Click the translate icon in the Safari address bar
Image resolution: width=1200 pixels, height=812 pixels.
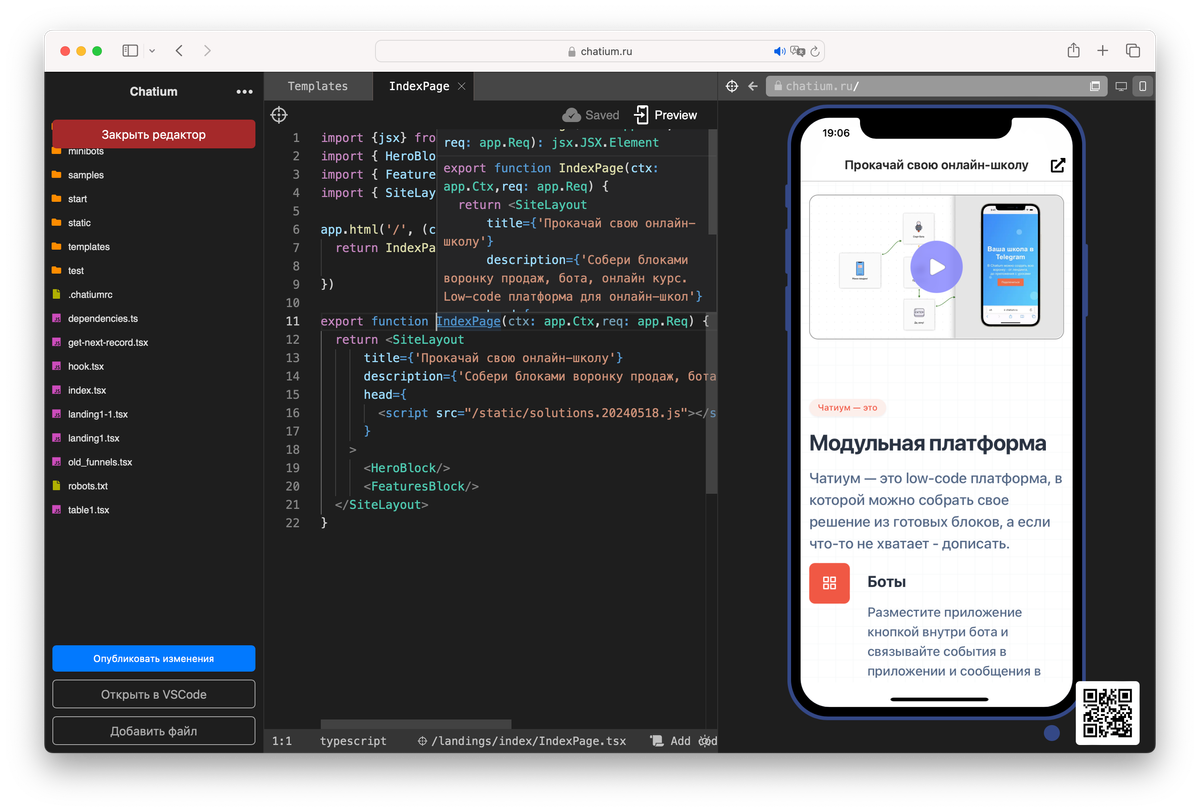797,51
